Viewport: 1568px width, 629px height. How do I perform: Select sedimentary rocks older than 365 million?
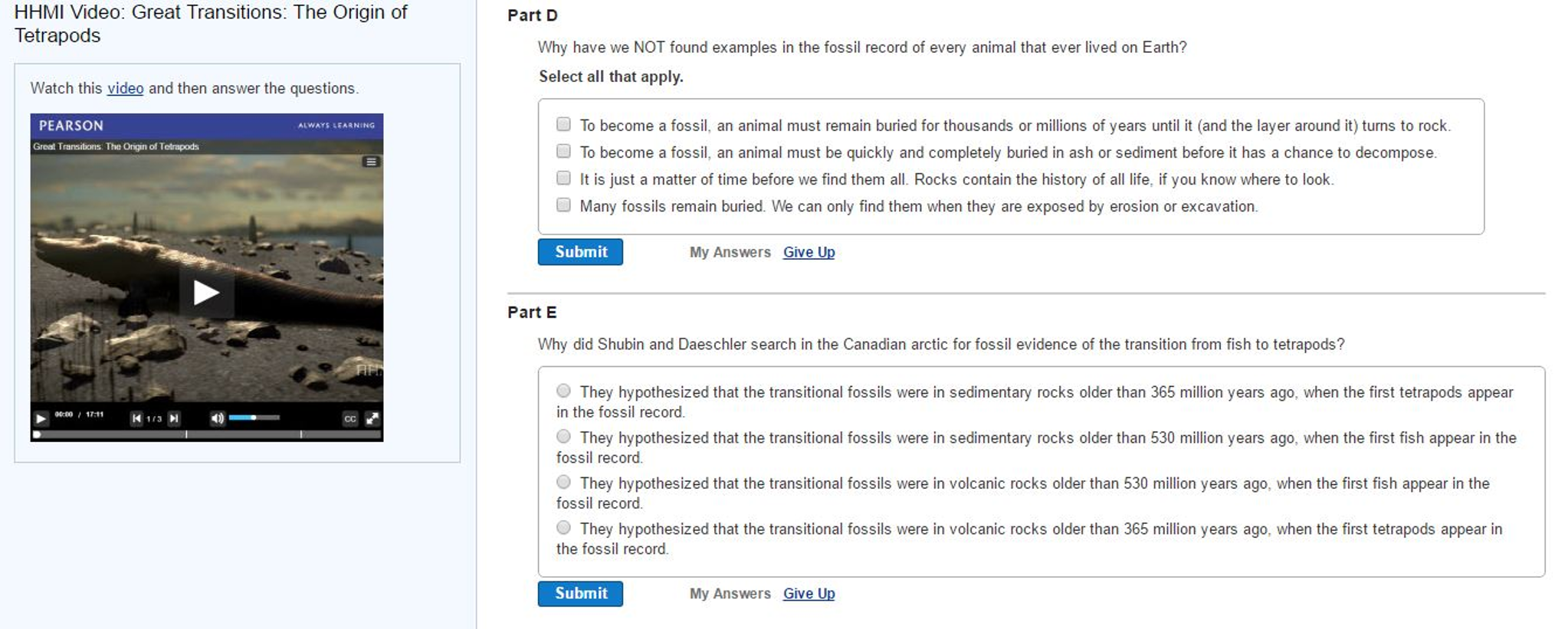pyautogui.click(x=563, y=391)
